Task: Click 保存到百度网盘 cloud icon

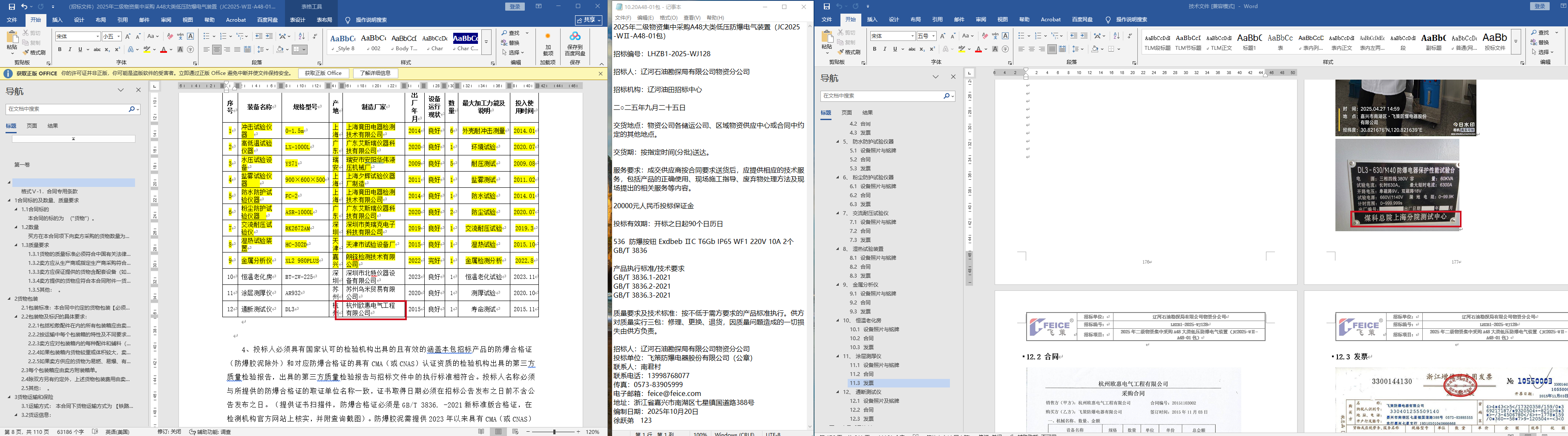Action: coord(575,44)
